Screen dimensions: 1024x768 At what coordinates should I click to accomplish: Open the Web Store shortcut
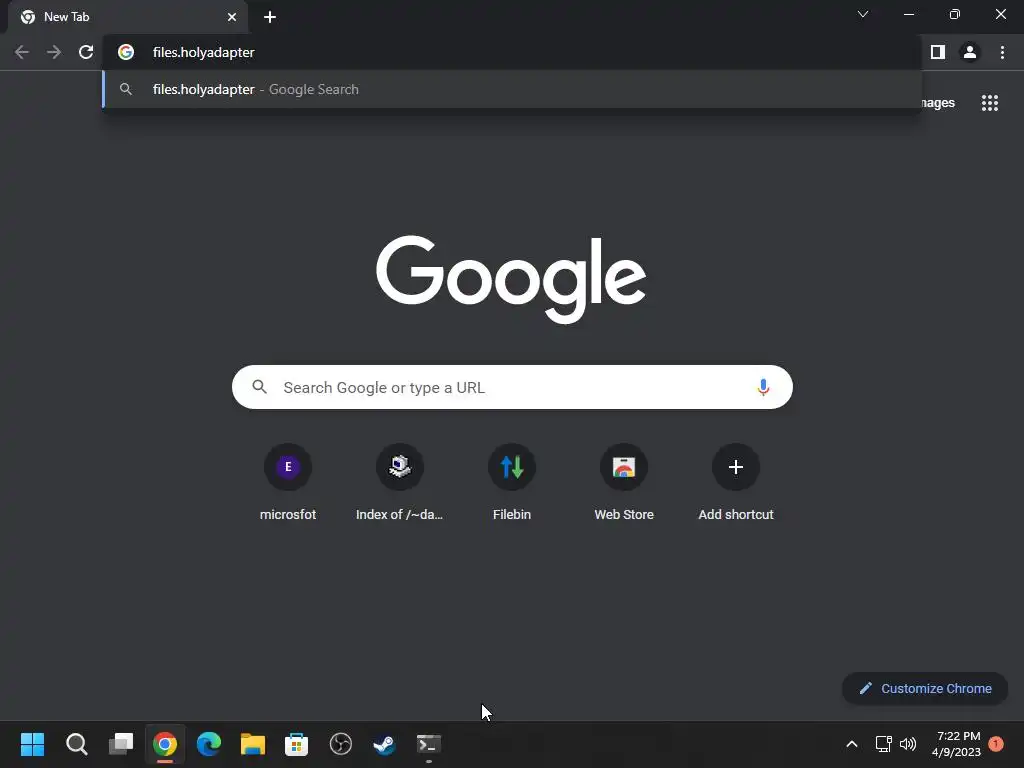(x=624, y=483)
